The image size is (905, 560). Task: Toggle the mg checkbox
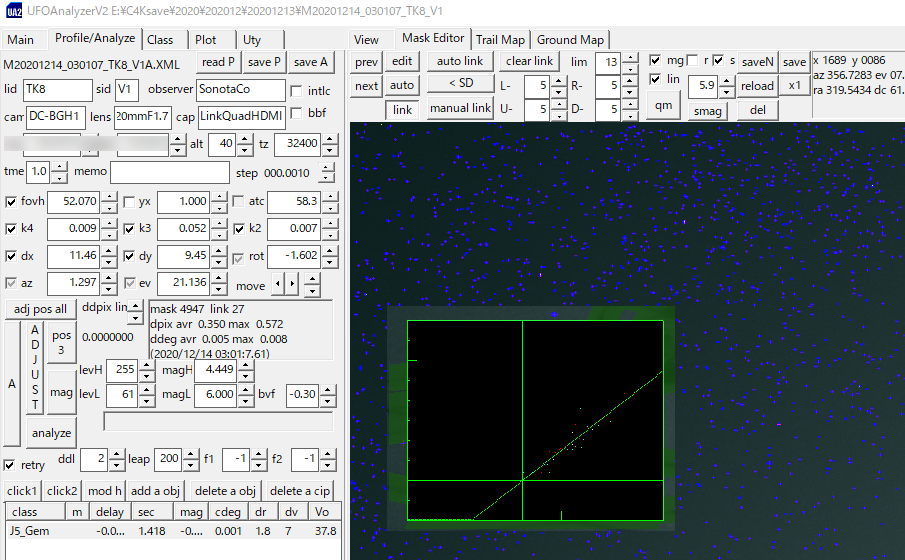[656, 60]
